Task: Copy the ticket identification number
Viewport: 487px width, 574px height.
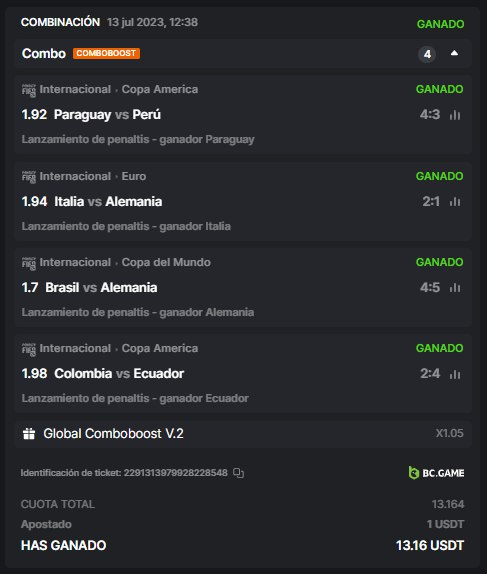Action: point(238,473)
